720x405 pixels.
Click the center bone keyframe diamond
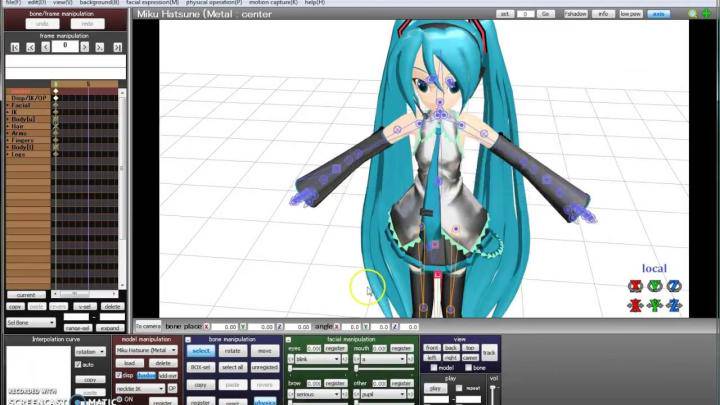[56, 91]
